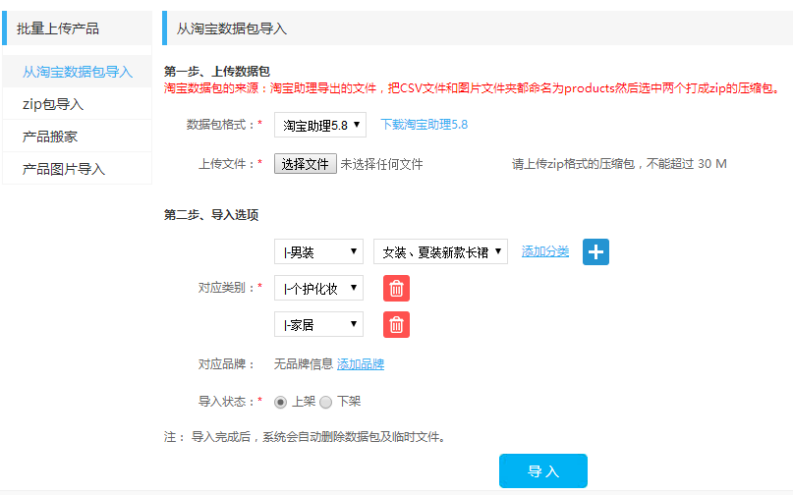
Task: Click the 添加分类 link
Action: 545,251
